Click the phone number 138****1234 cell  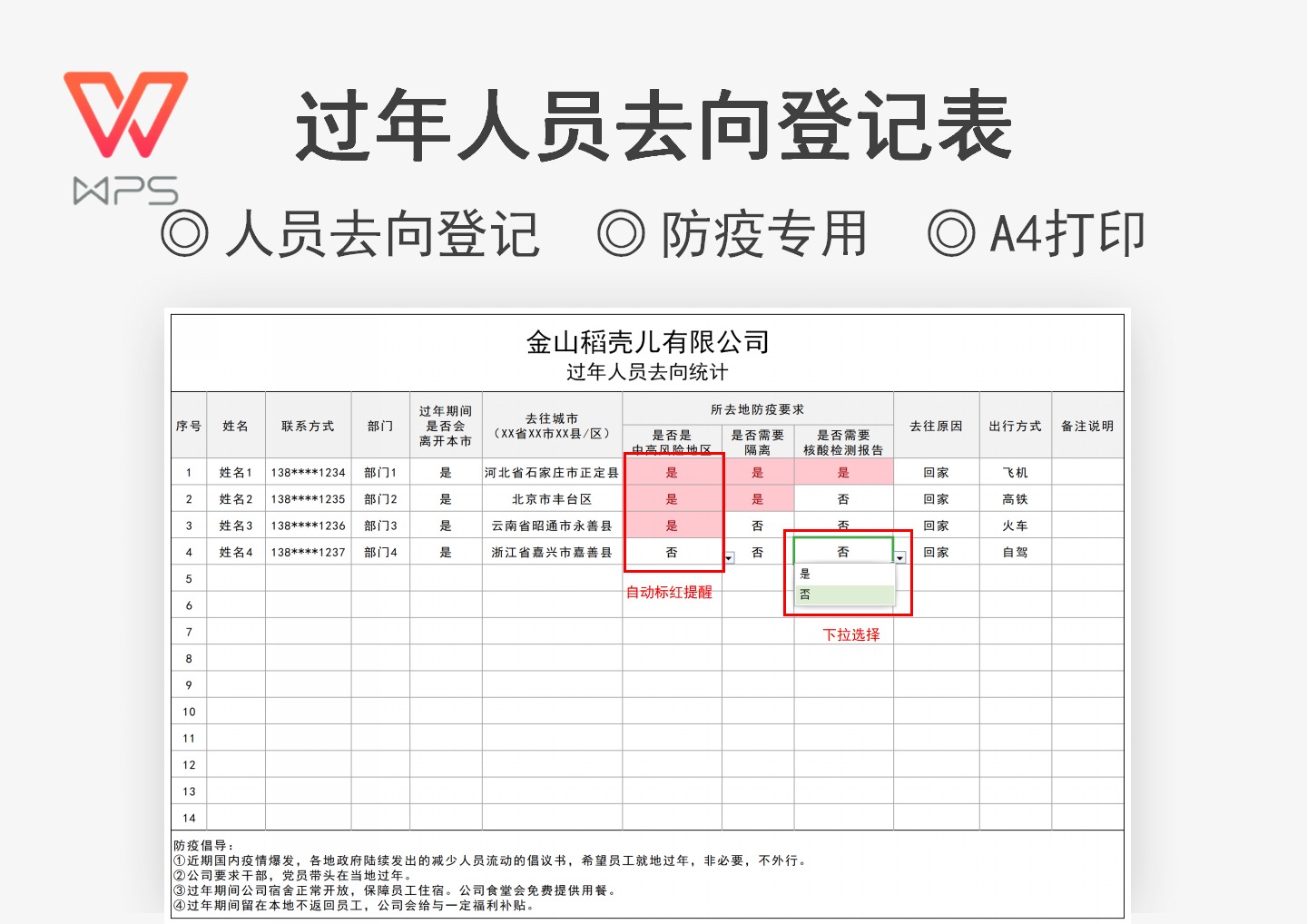308,472
